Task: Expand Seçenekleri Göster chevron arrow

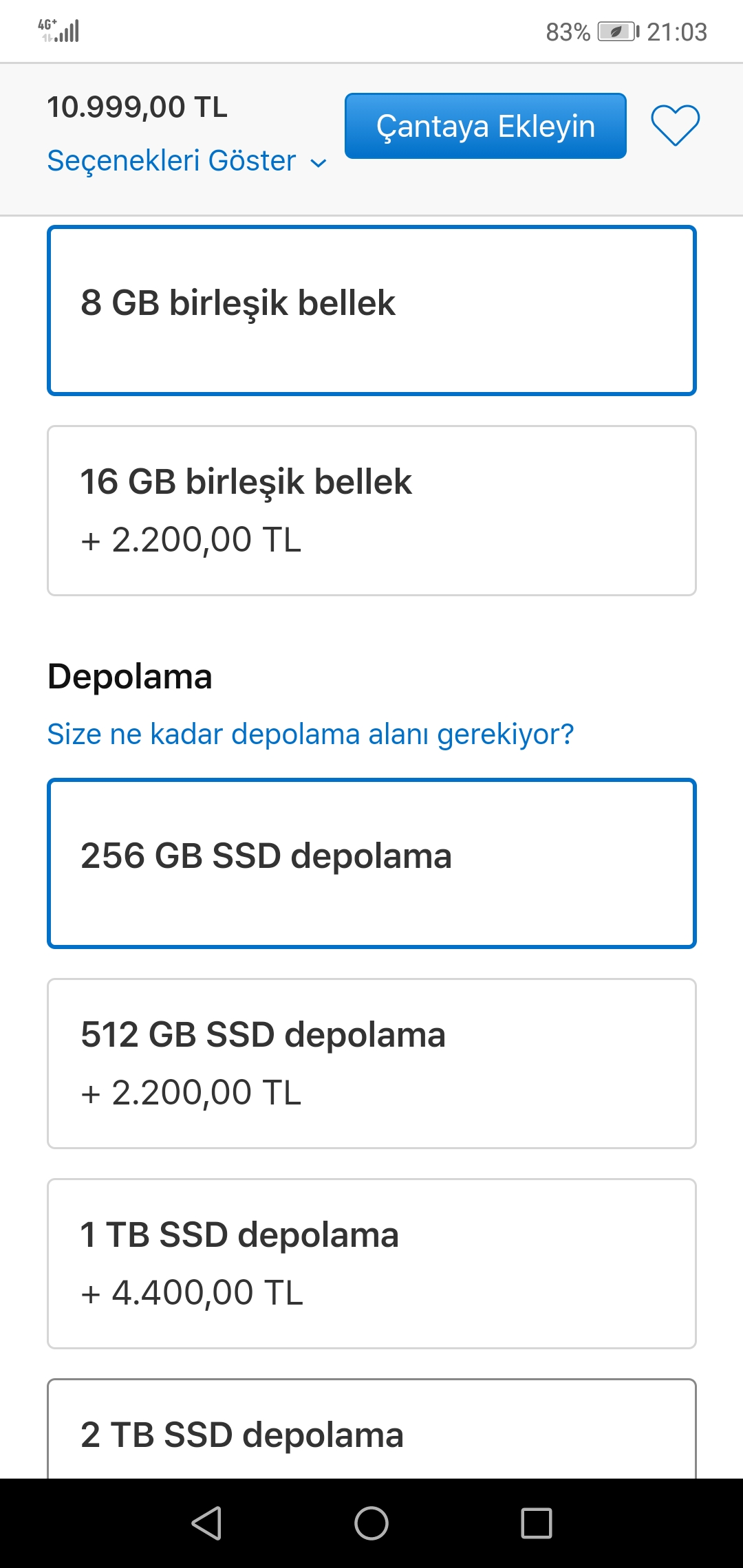Action: pyautogui.click(x=318, y=163)
